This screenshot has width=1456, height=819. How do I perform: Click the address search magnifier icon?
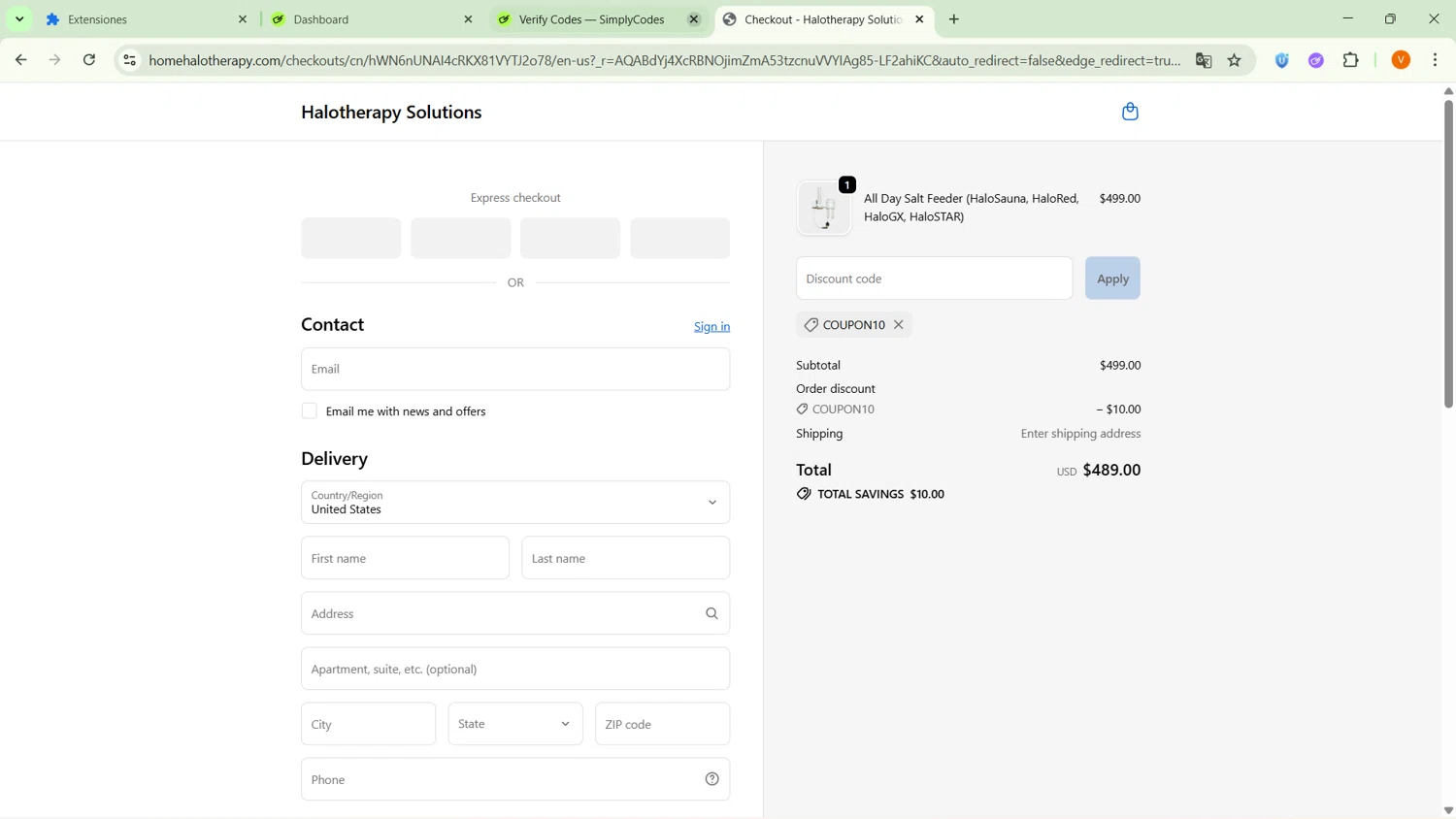pyautogui.click(x=711, y=613)
